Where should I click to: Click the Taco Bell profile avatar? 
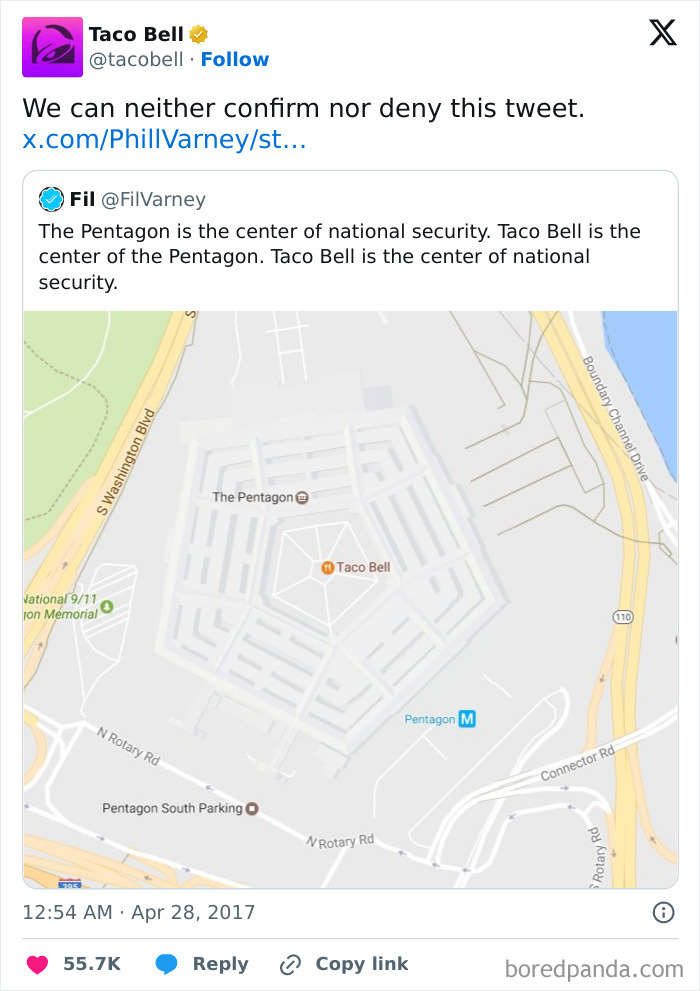(47, 47)
